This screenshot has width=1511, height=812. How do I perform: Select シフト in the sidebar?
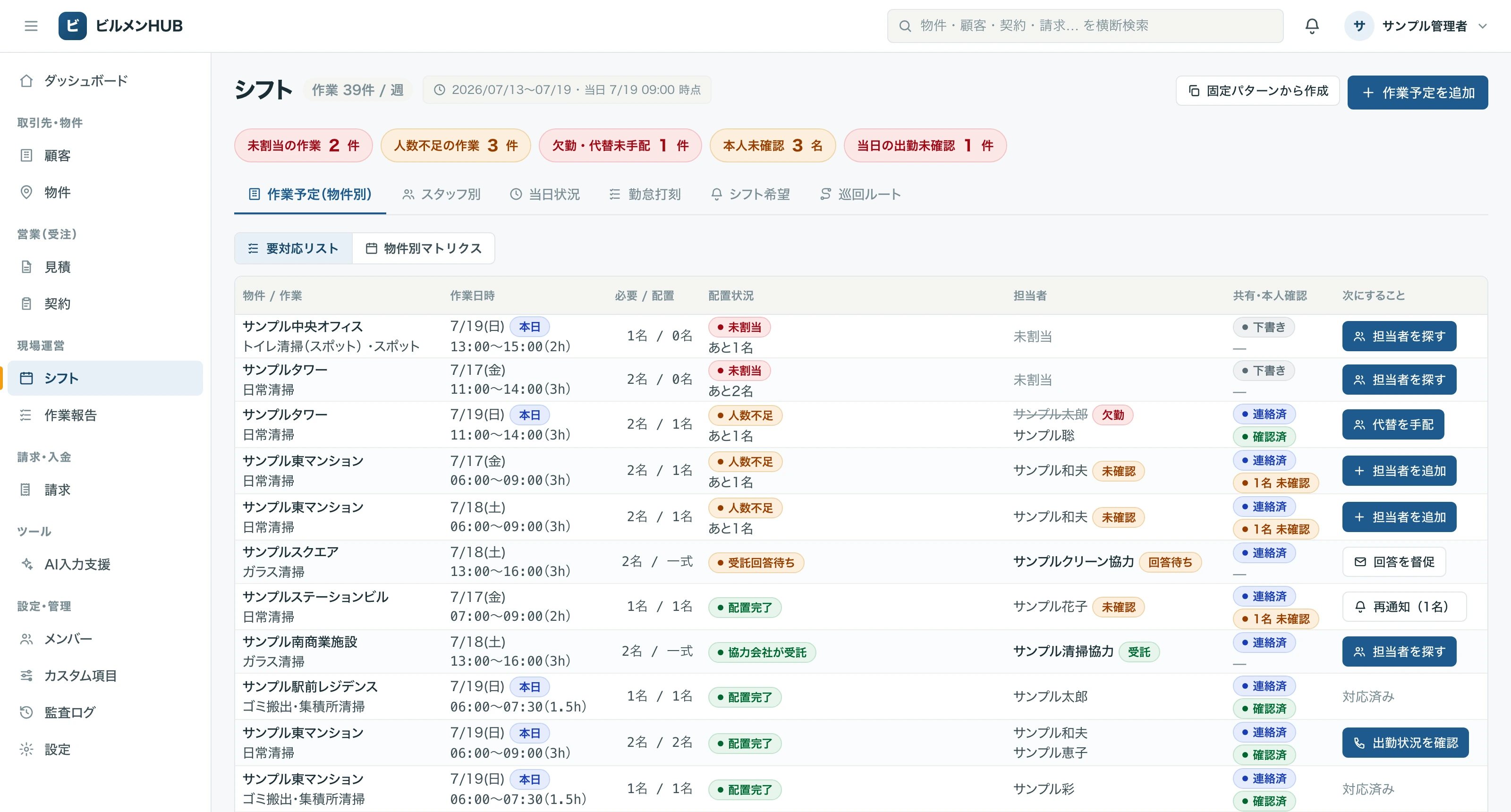106,378
